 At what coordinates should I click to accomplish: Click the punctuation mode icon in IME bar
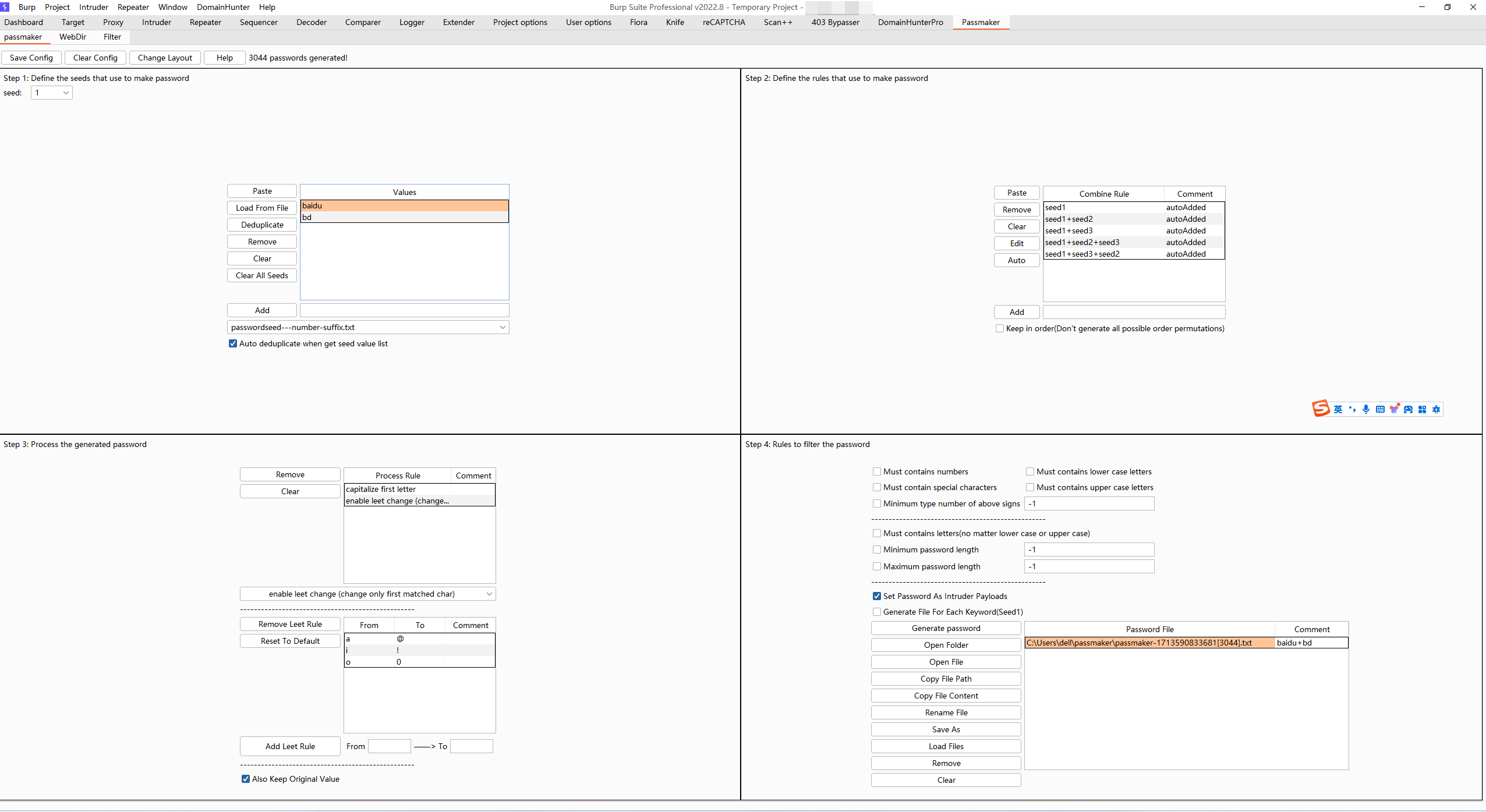1352,409
